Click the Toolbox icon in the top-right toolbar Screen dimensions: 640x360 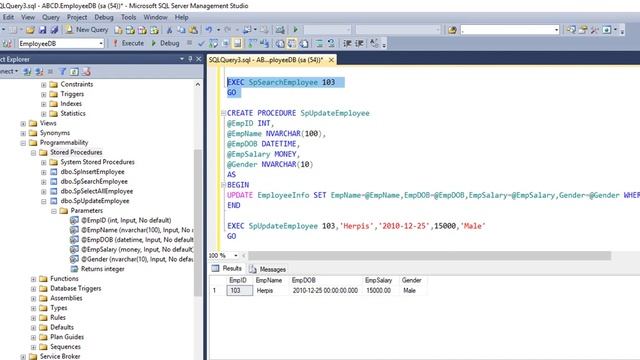(x=595, y=30)
